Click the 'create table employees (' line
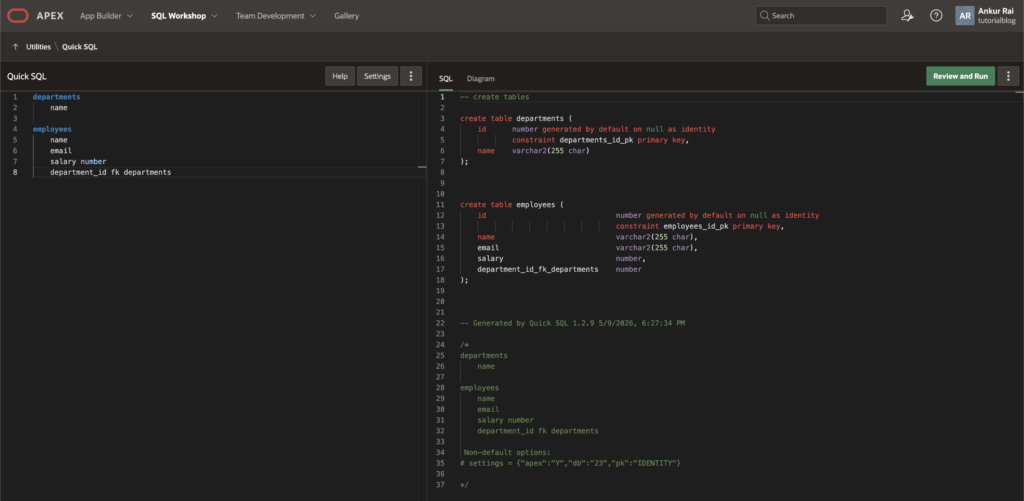The height and width of the screenshot is (501, 1024). (511, 204)
